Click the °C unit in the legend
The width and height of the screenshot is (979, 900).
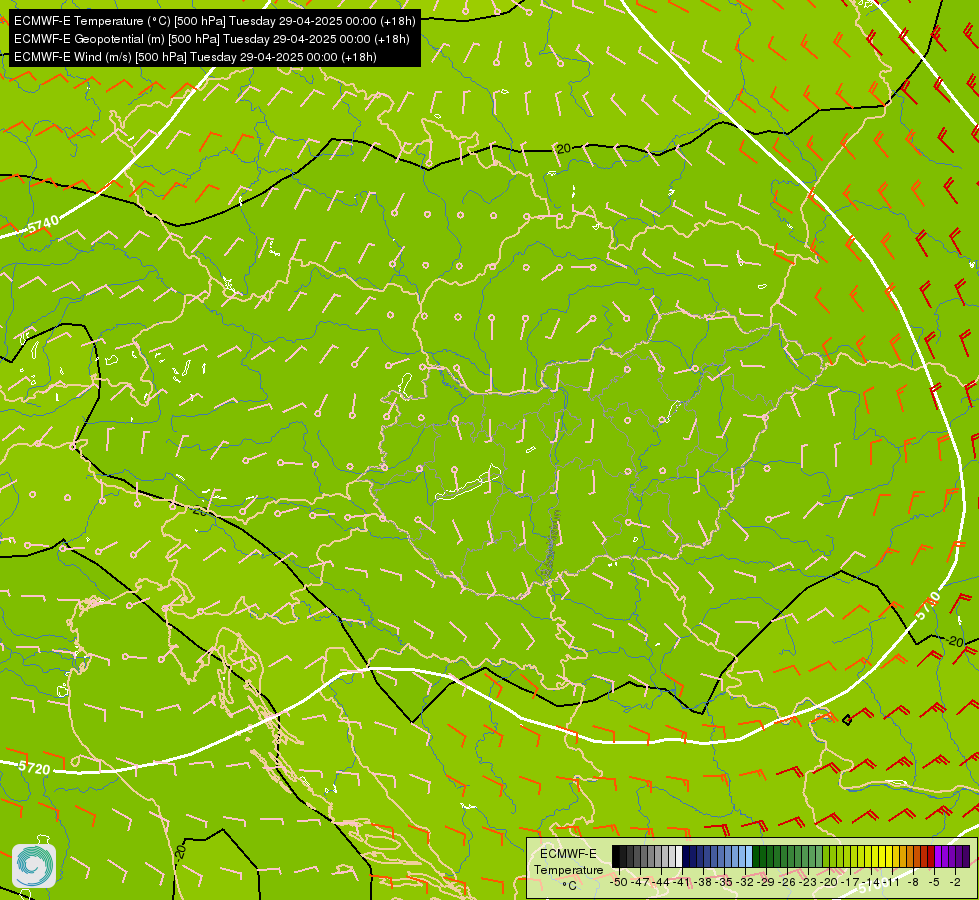[x=569, y=886]
